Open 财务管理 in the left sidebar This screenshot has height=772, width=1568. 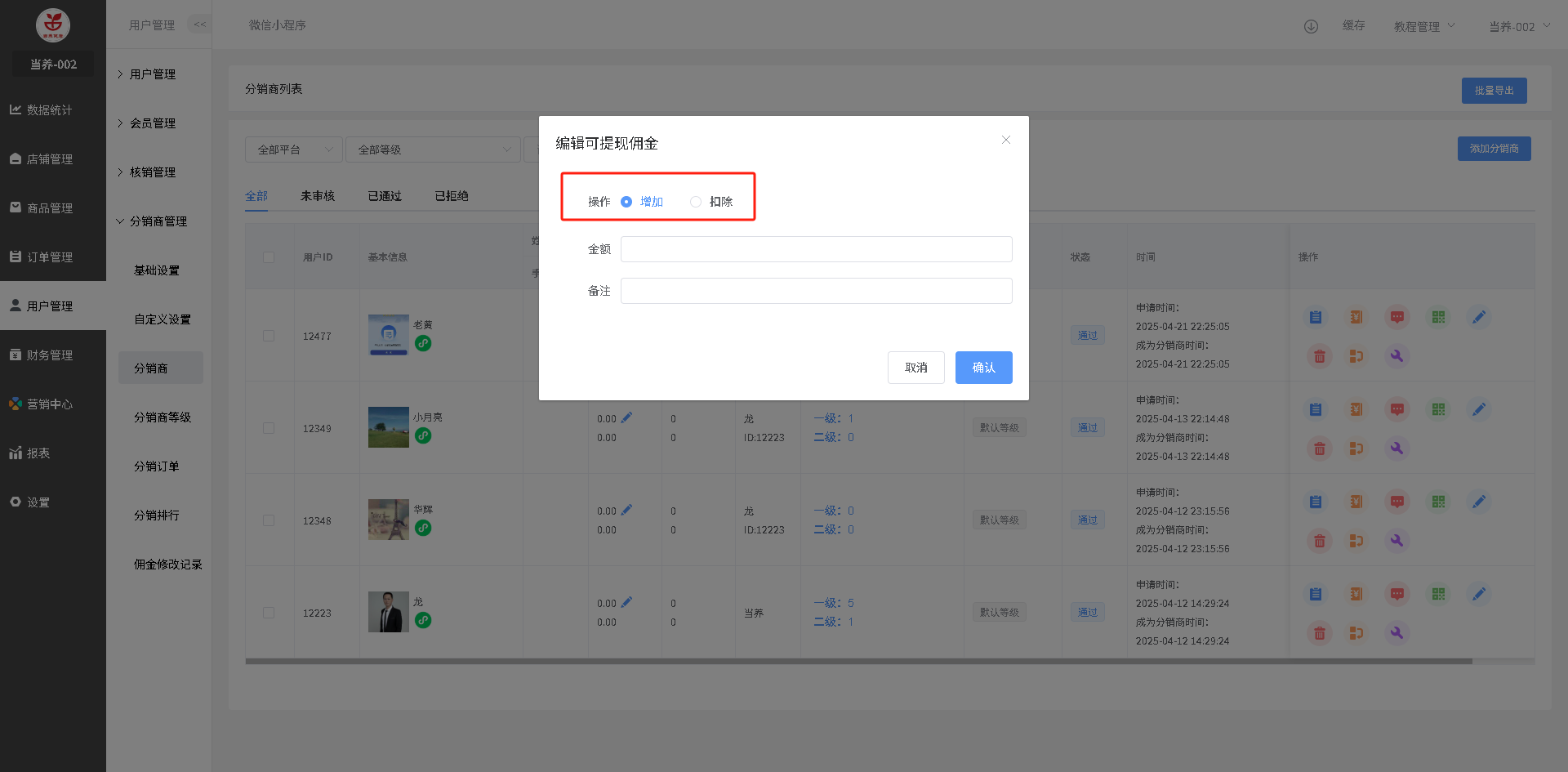(50, 355)
